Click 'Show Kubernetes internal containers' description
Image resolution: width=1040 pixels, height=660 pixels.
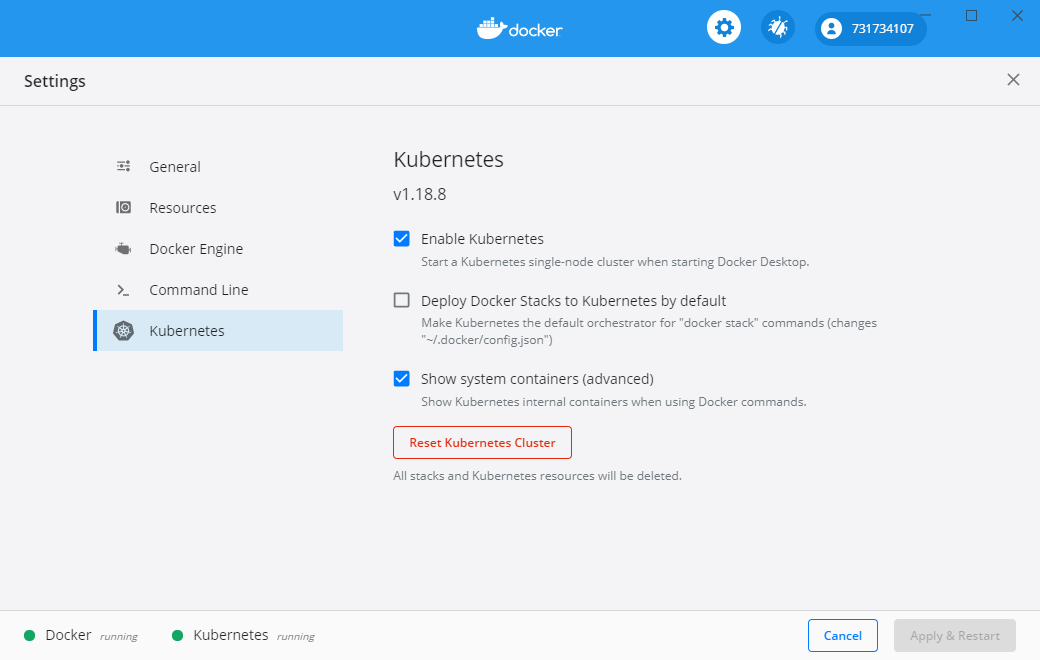614,402
